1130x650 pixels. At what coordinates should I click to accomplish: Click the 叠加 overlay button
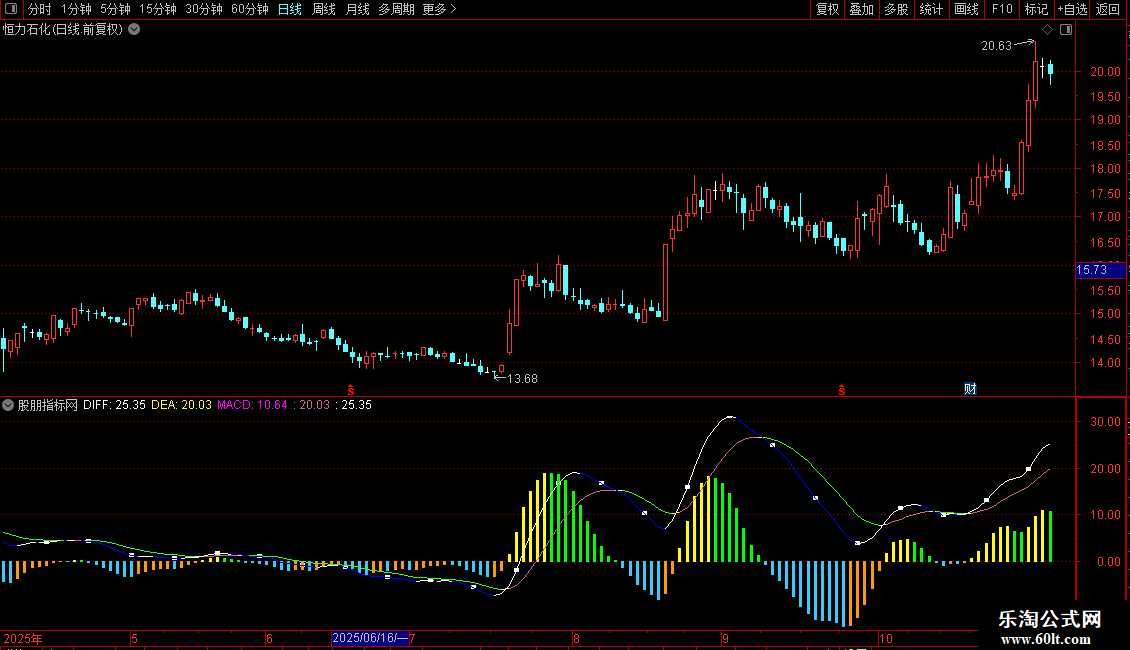click(x=861, y=9)
